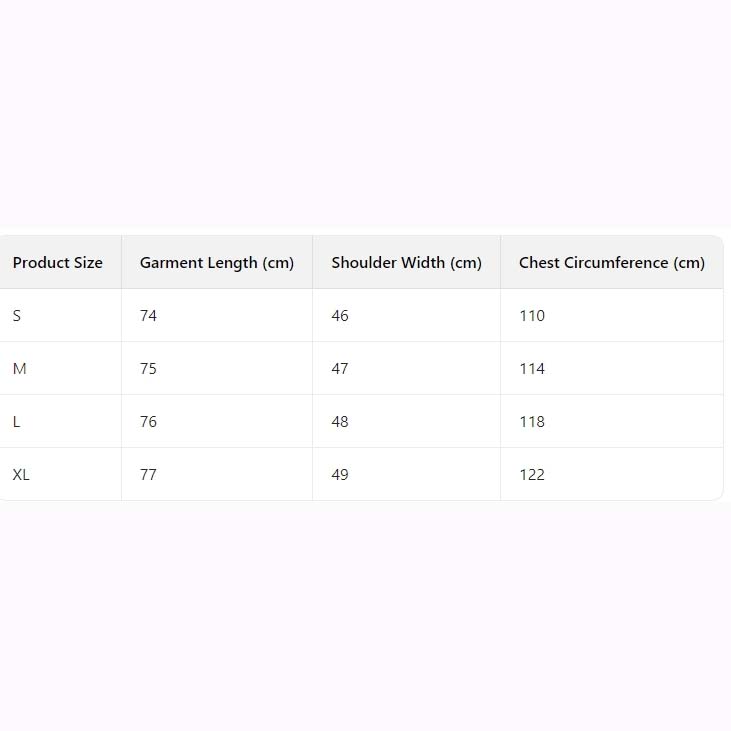
Task: Select the S size cell
Action: click(17, 316)
